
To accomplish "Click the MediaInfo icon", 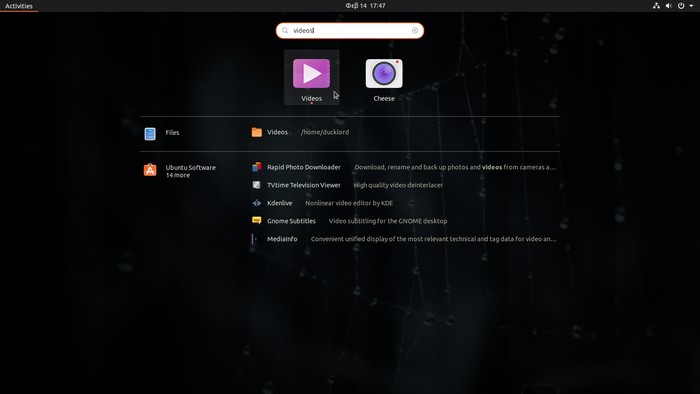I will pyautogui.click(x=254, y=239).
